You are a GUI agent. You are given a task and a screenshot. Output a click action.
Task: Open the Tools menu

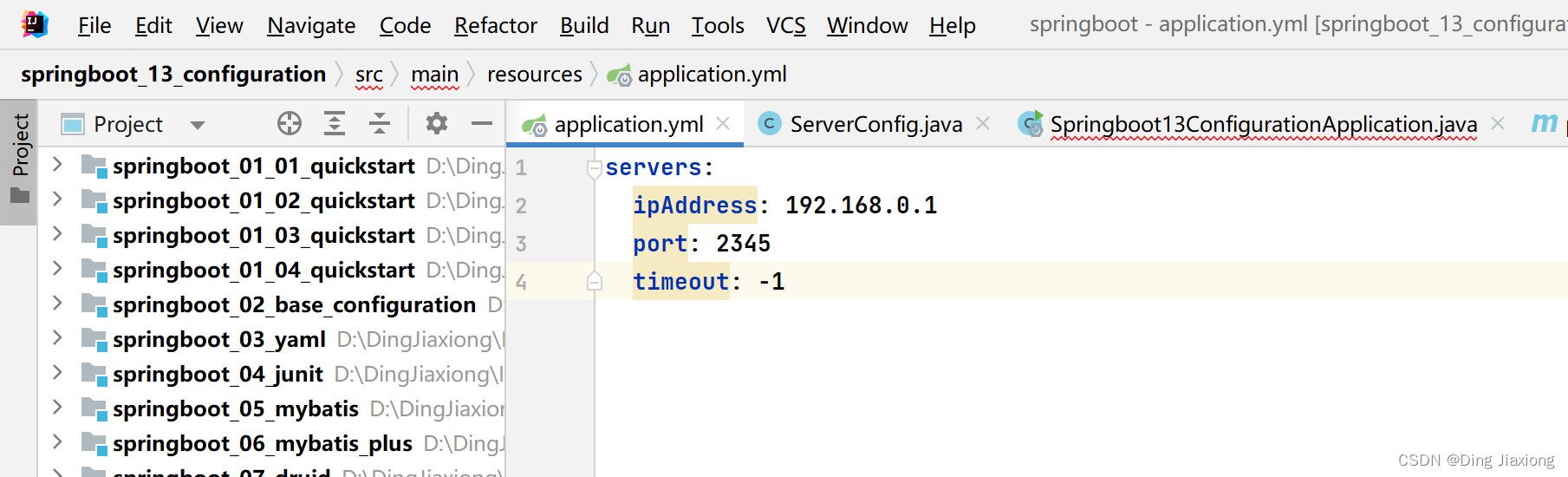click(718, 26)
